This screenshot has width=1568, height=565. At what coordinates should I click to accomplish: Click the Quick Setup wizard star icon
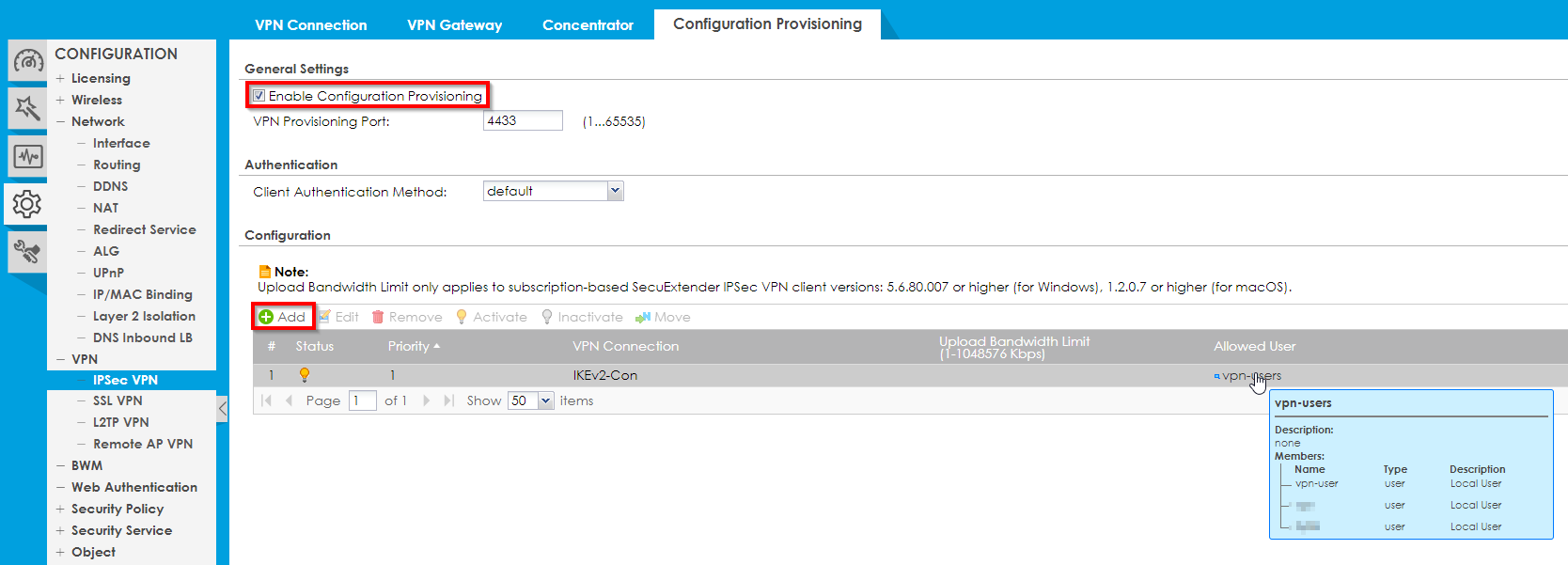27,109
